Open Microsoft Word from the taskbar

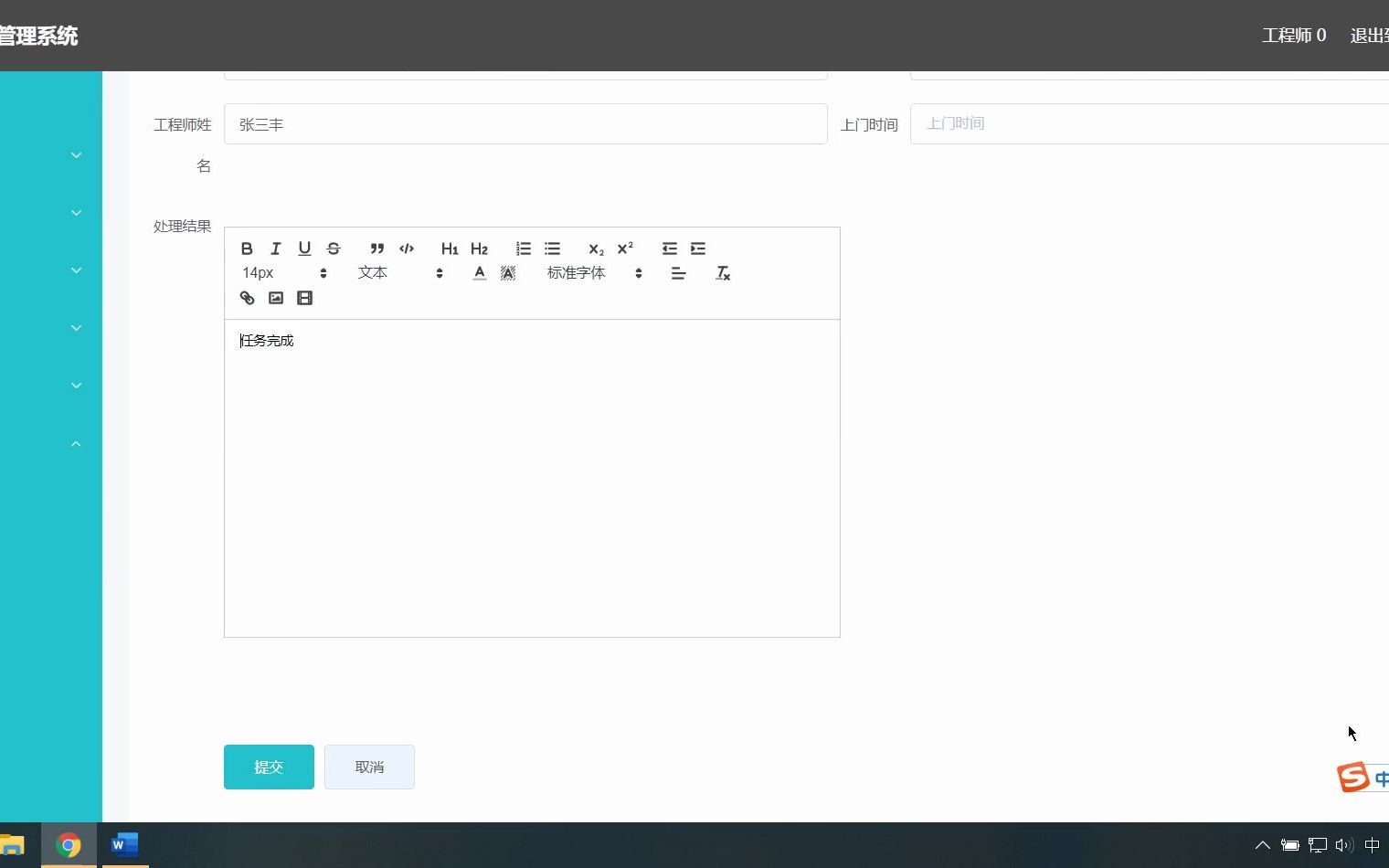(124, 845)
